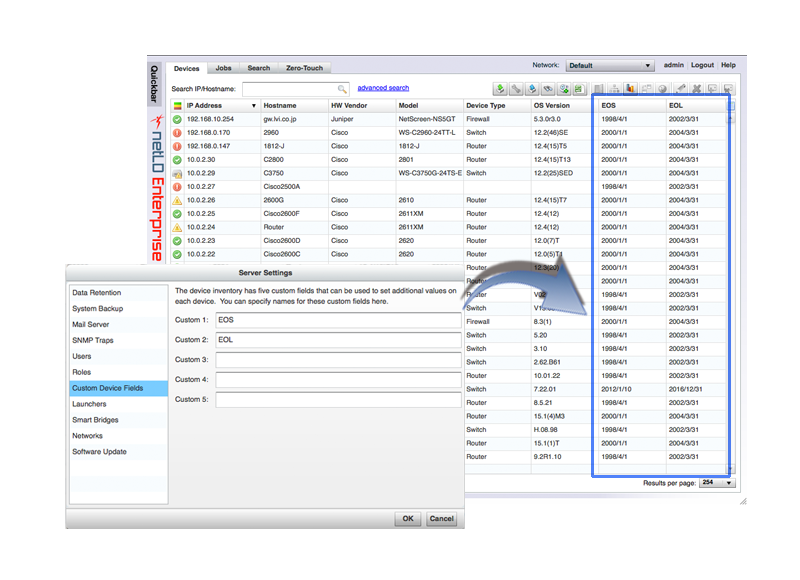Select Software Update in settings list

118,451
